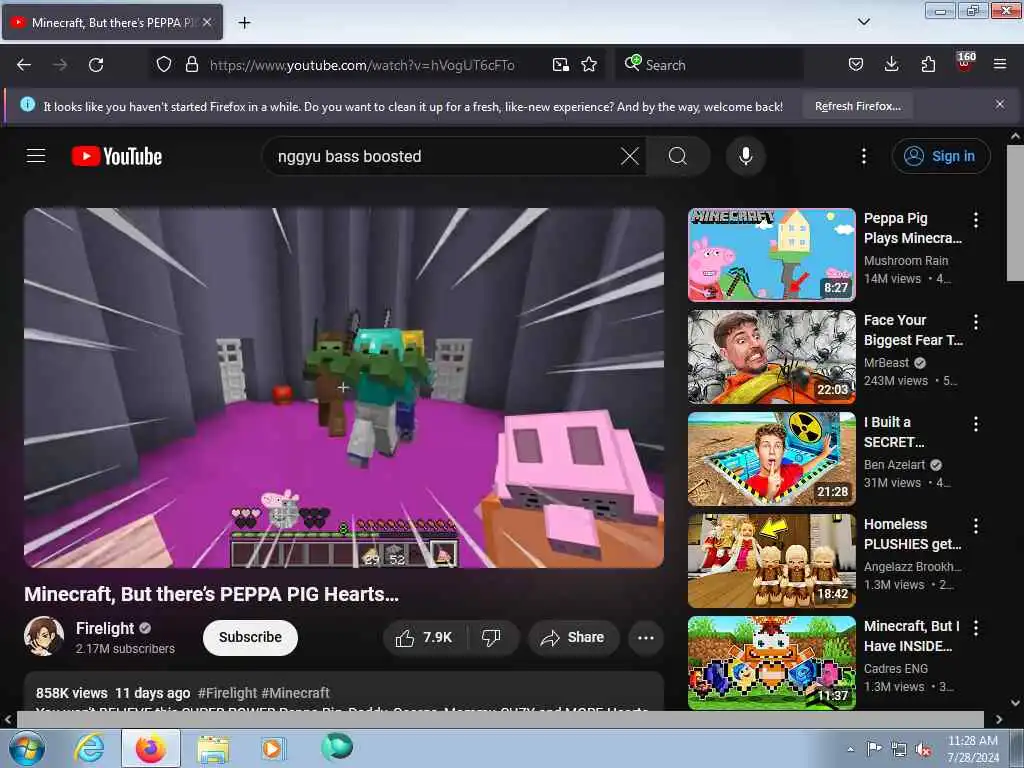
Task: Reload the page with the refresh icon
Action: coord(96,65)
